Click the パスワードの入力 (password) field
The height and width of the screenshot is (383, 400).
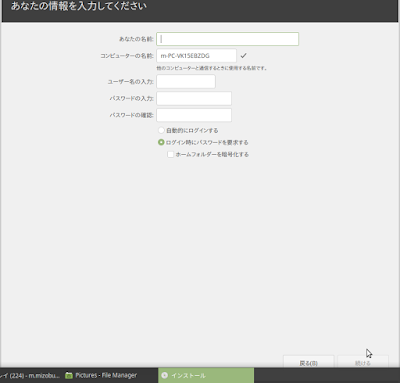click(x=194, y=98)
